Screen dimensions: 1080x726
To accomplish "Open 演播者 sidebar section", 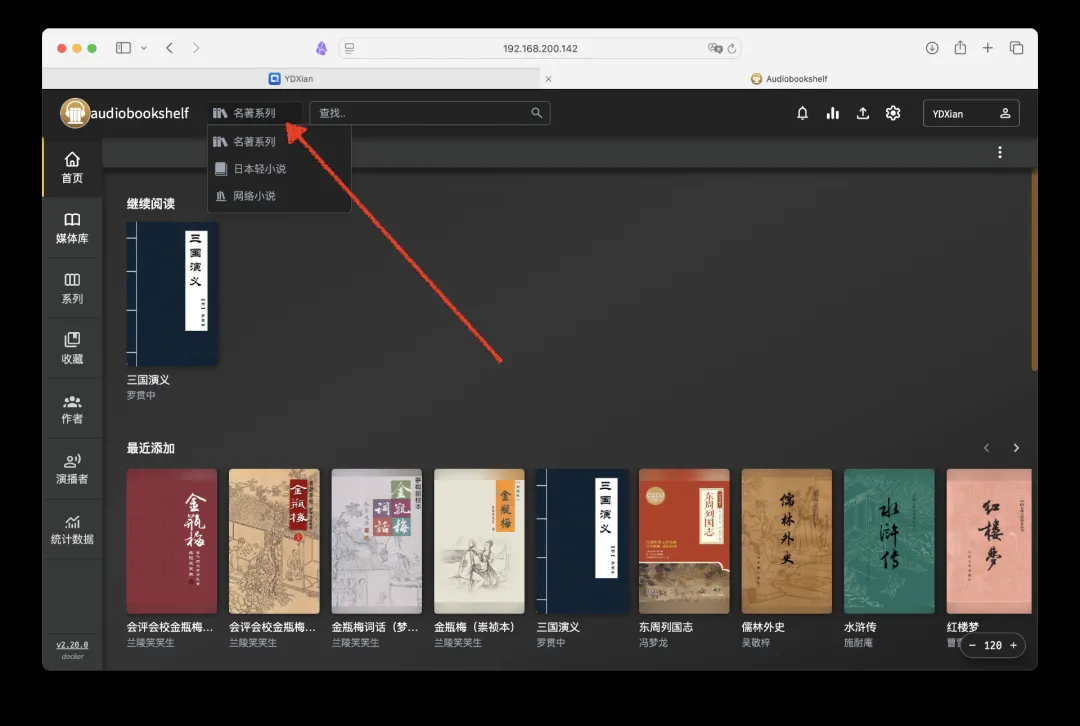I will click(72, 468).
